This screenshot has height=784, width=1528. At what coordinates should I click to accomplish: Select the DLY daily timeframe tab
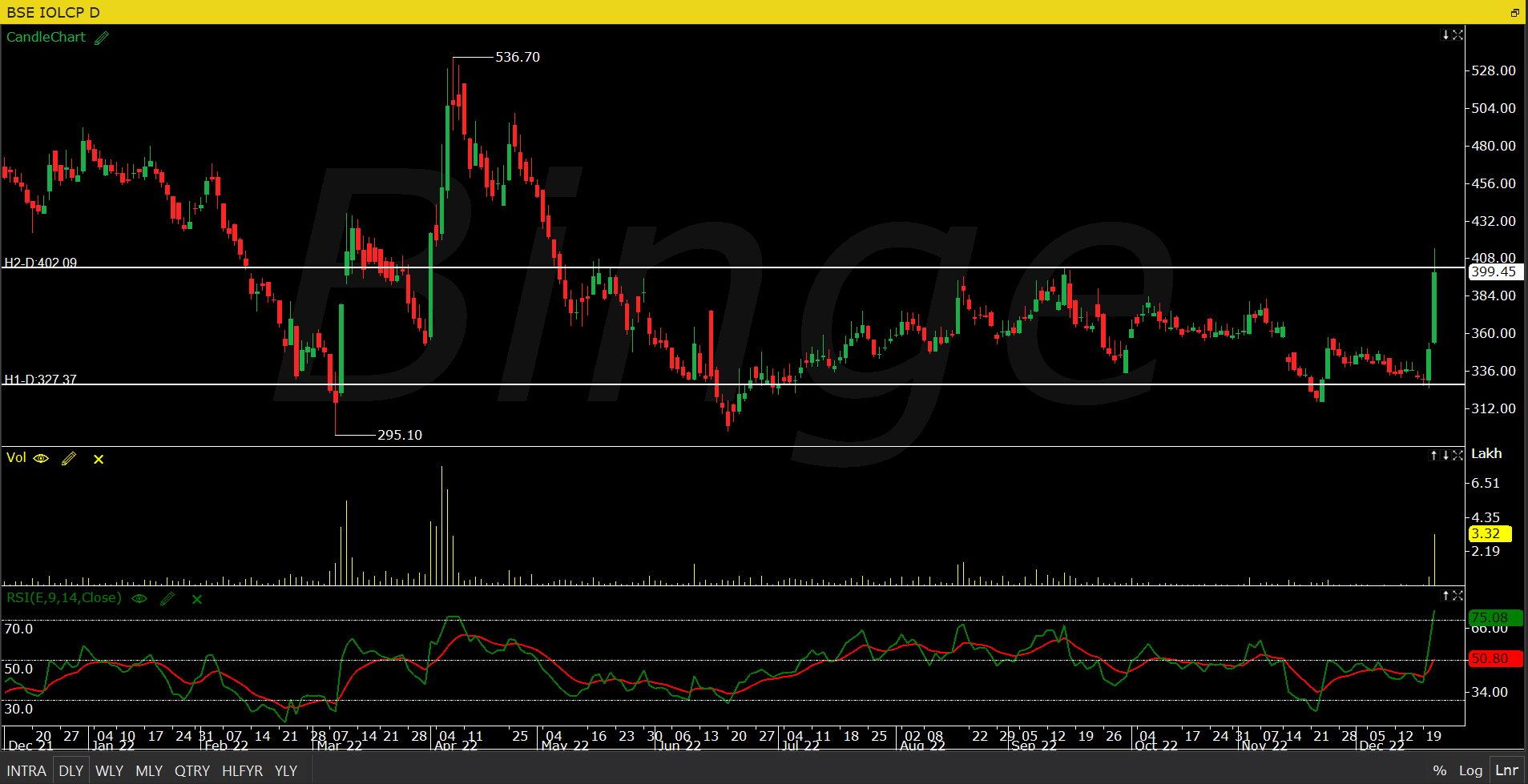pyautogui.click(x=71, y=770)
